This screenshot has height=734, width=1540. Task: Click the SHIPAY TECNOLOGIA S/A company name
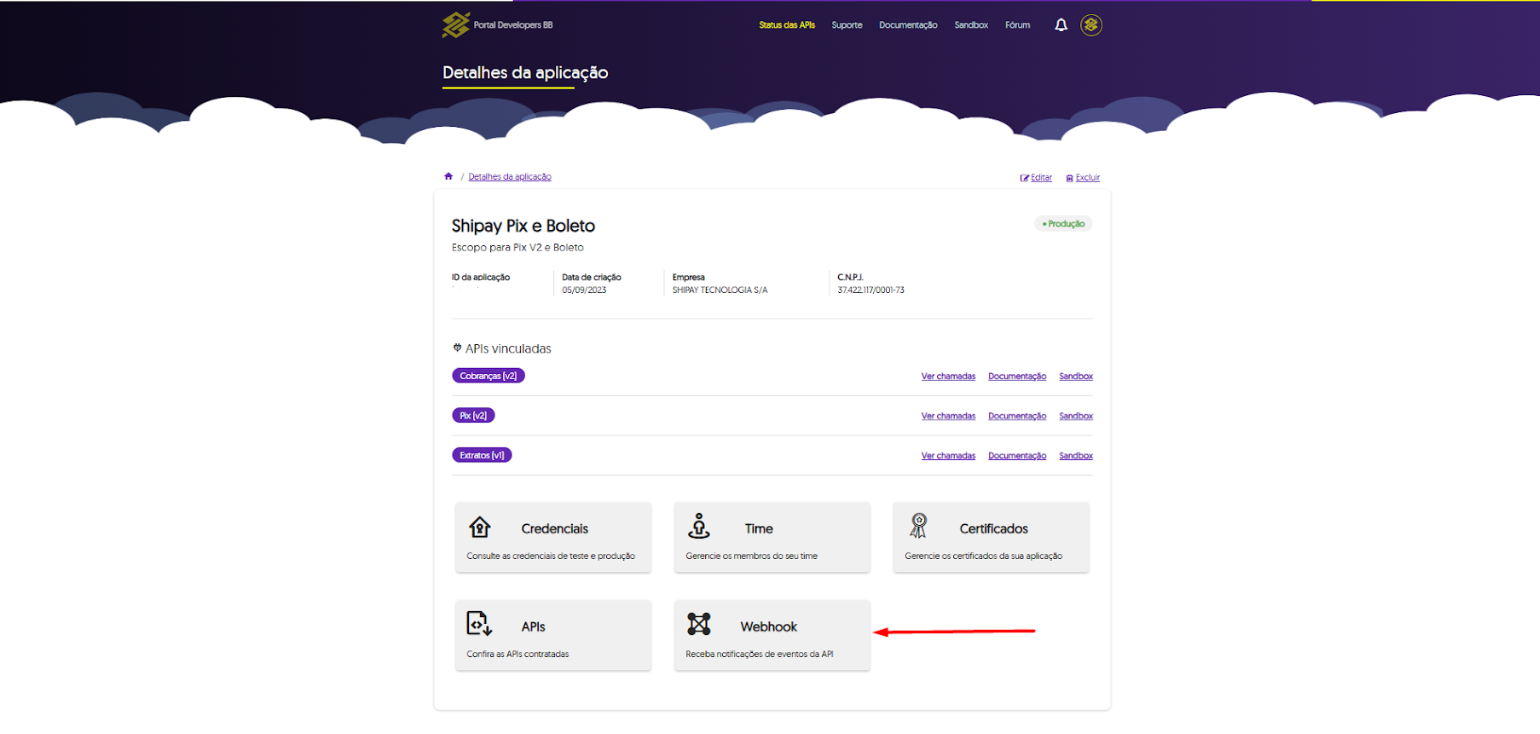click(x=720, y=290)
